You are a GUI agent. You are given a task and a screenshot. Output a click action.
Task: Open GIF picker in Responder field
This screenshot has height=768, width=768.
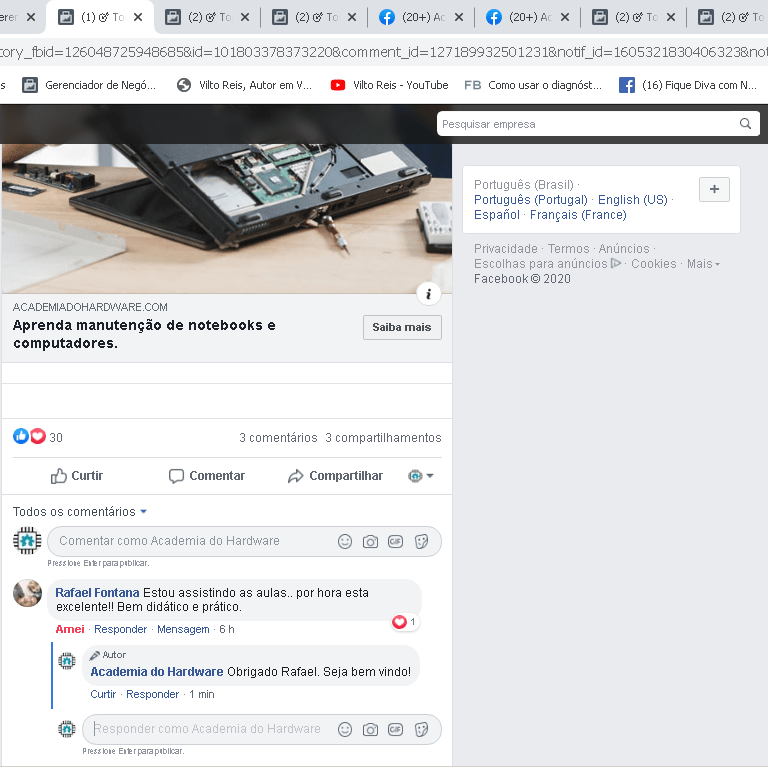tap(395, 729)
